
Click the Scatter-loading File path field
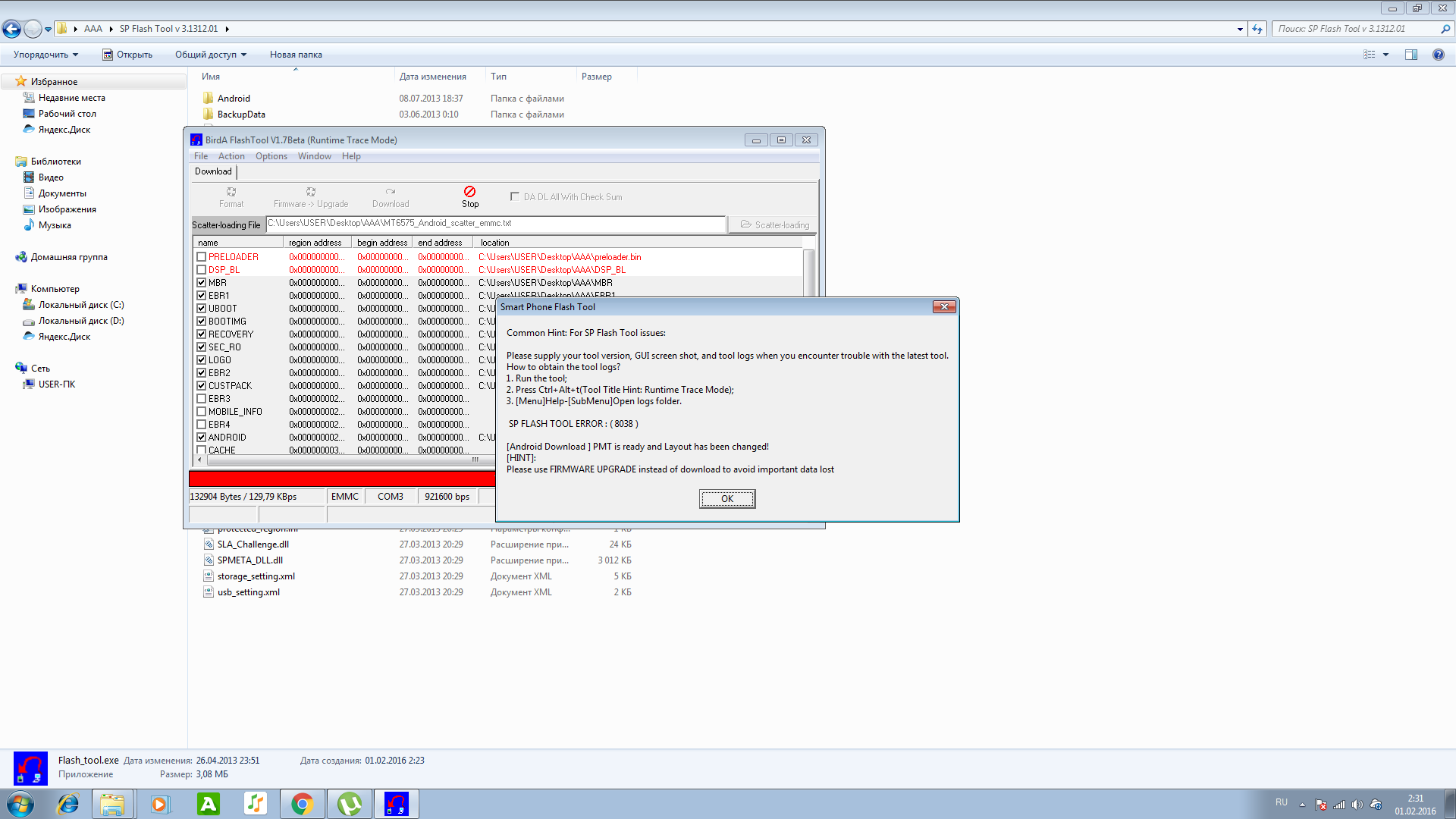click(496, 224)
